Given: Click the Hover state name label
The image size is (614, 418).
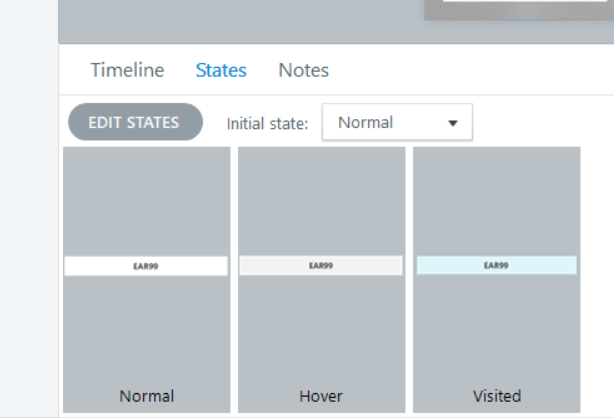Looking at the screenshot, I should [321, 395].
